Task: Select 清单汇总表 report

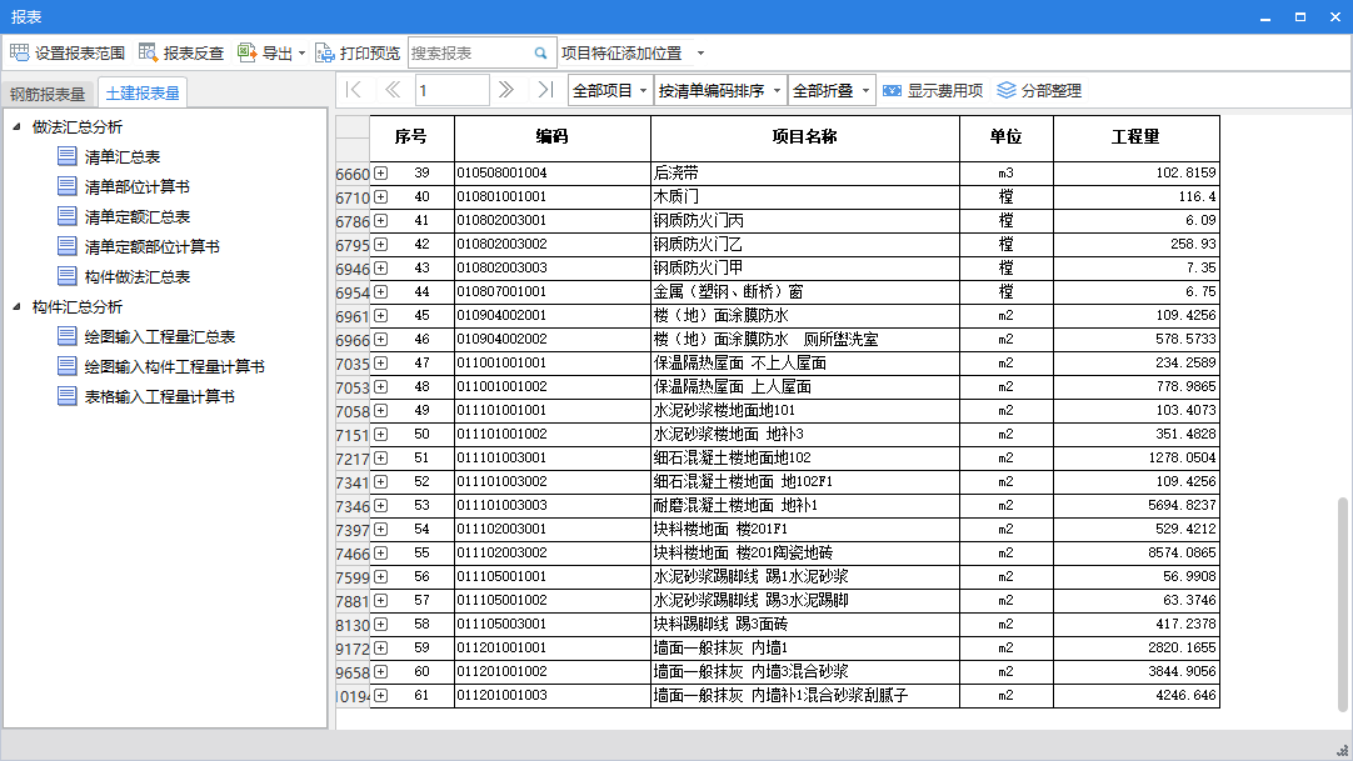Action: pyautogui.click(x=122, y=157)
